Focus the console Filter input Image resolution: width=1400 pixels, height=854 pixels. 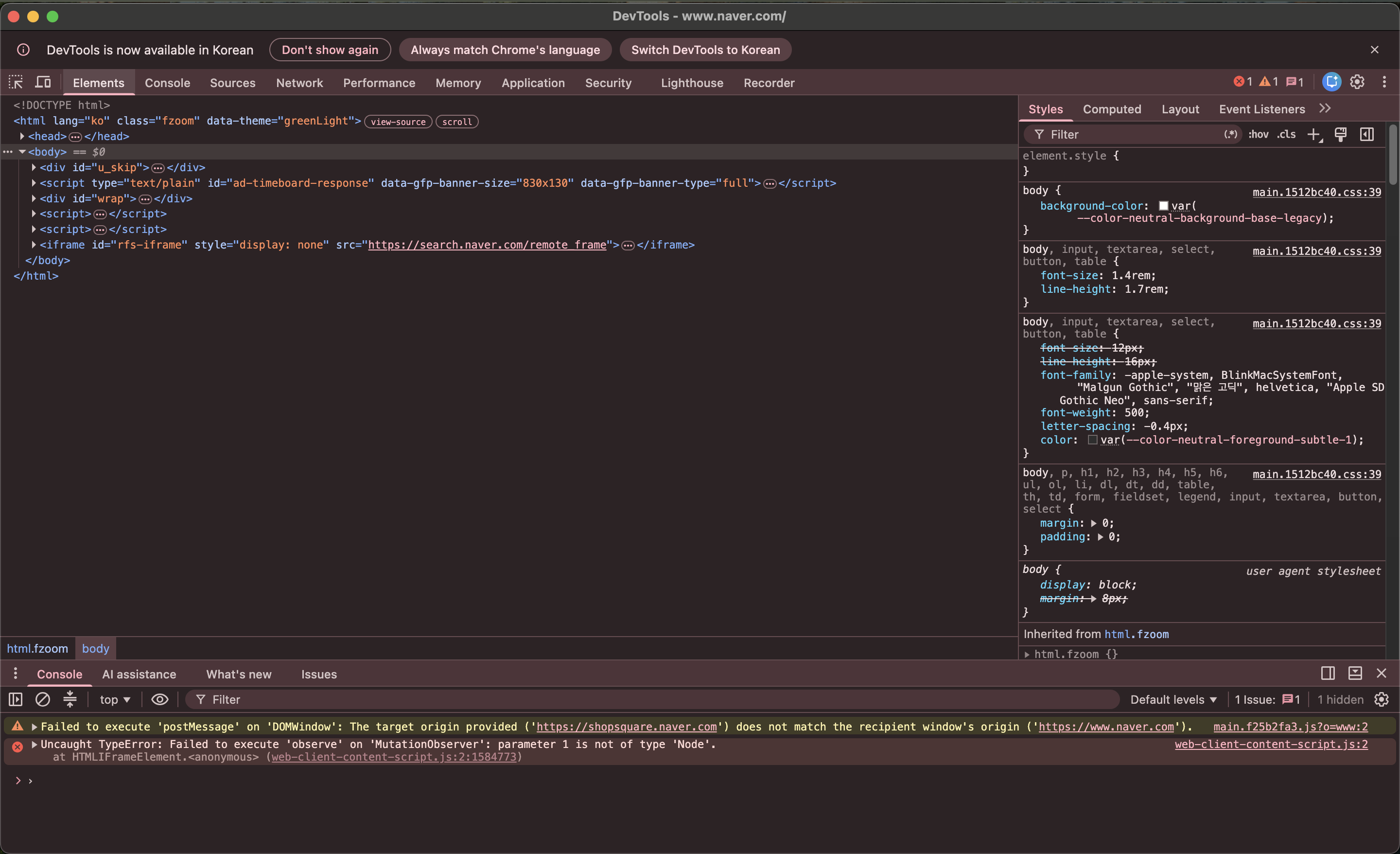pos(652,699)
